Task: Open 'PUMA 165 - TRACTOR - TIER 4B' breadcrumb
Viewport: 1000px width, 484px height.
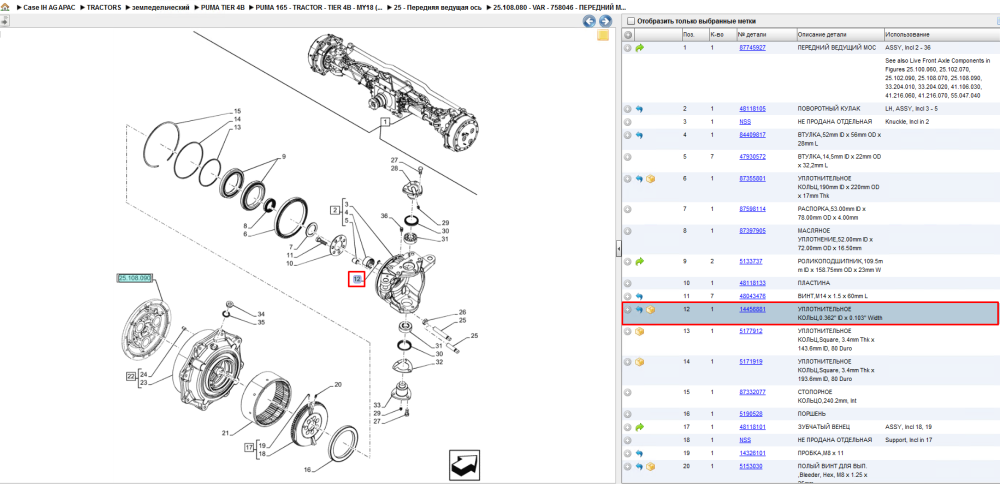Action: point(319,7)
